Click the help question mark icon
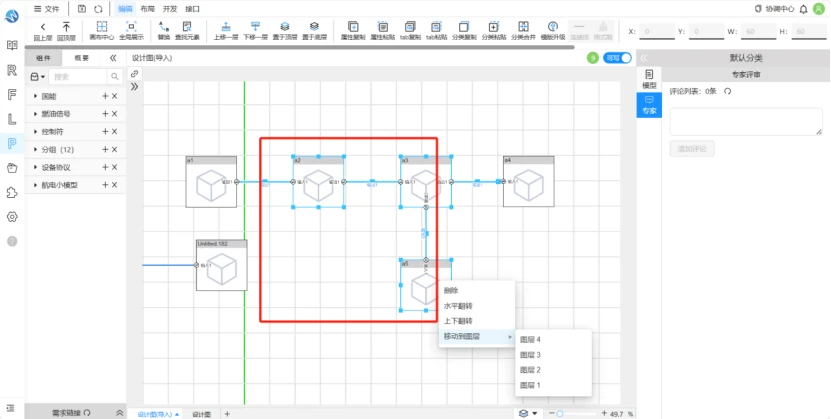This screenshot has width=831, height=419. 12,241
